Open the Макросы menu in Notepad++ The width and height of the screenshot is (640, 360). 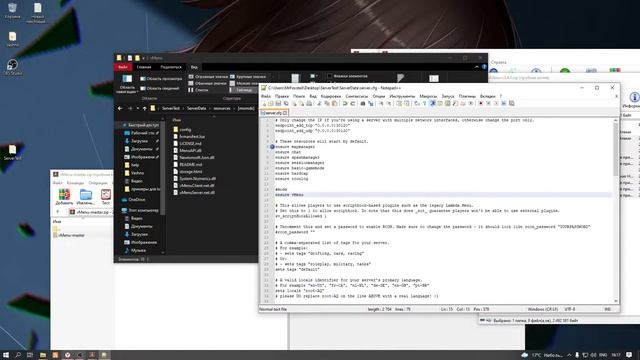click(428, 96)
